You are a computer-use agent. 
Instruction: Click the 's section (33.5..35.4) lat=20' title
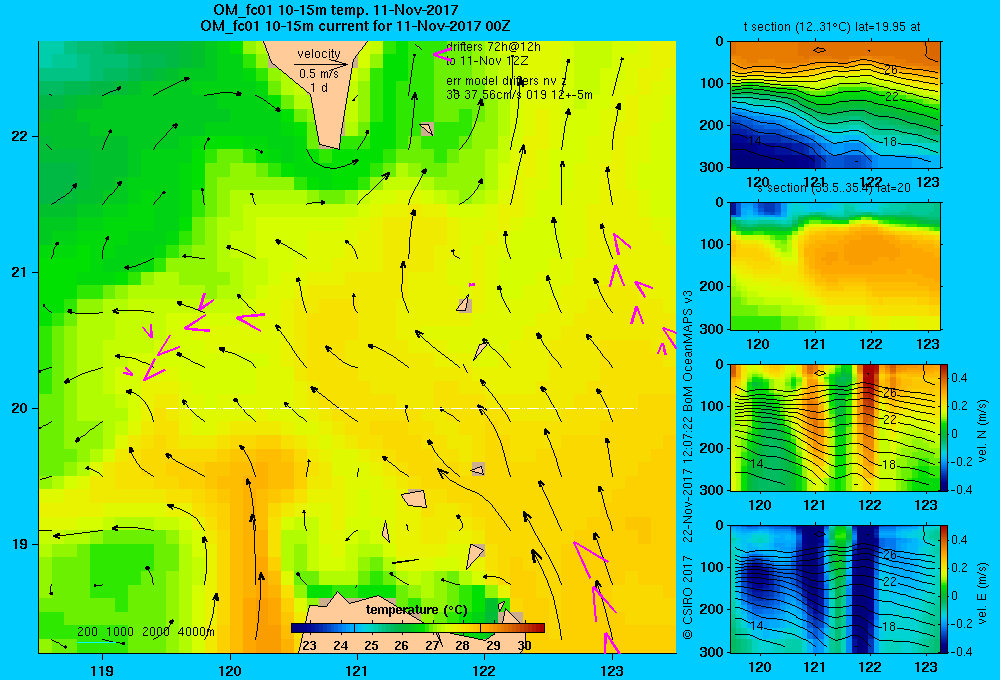(x=833, y=188)
